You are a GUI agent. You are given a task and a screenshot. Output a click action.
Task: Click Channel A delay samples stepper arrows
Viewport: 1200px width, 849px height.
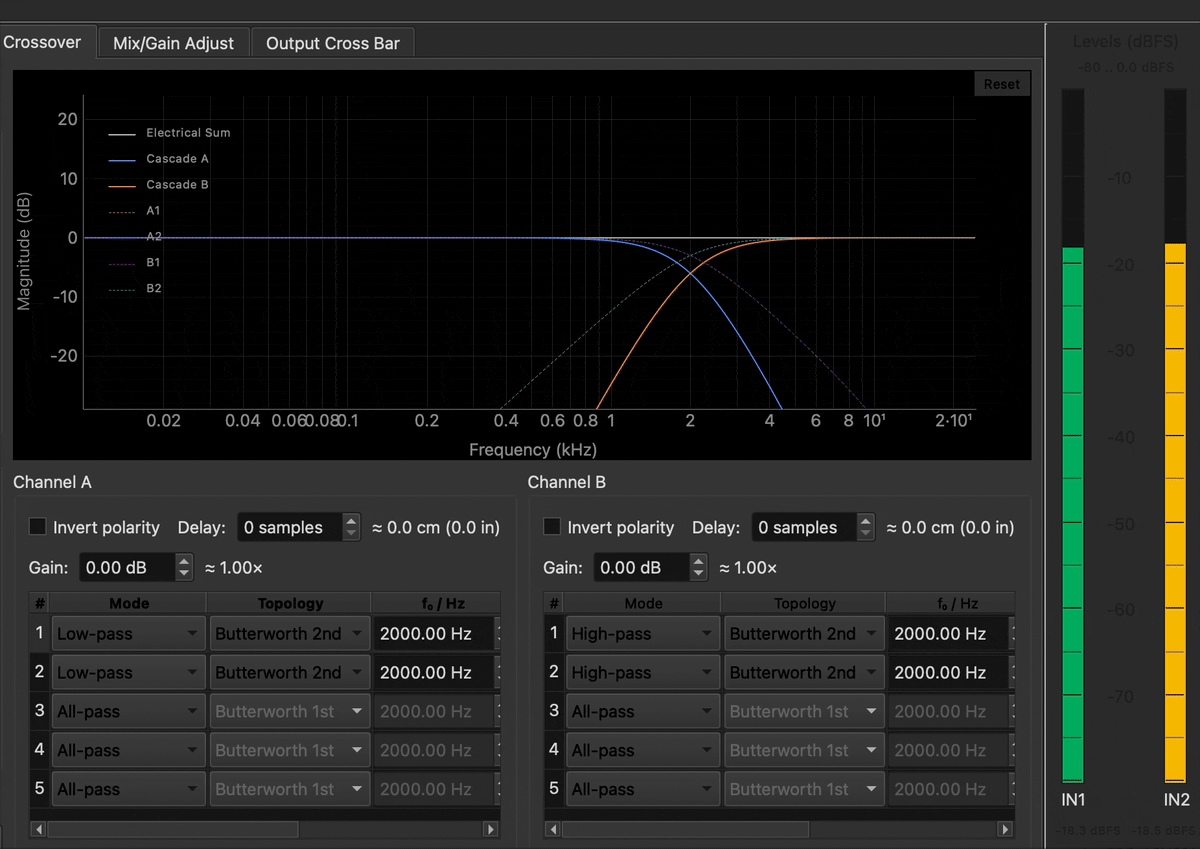pyautogui.click(x=350, y=527)
